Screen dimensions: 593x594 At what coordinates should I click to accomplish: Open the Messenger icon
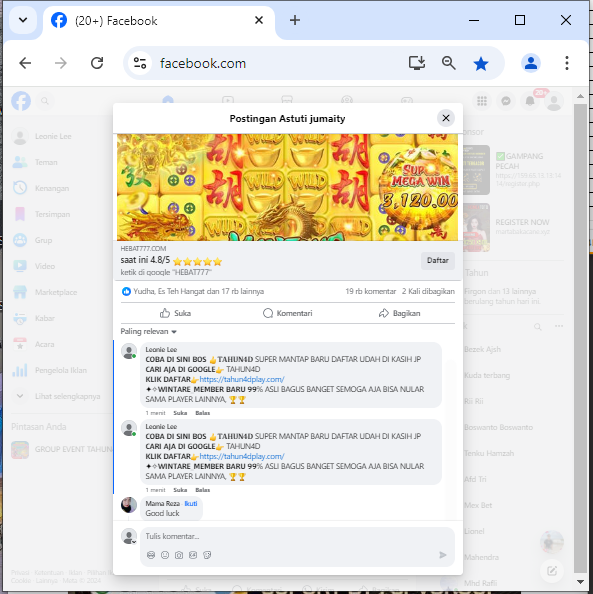coord(506,101)
